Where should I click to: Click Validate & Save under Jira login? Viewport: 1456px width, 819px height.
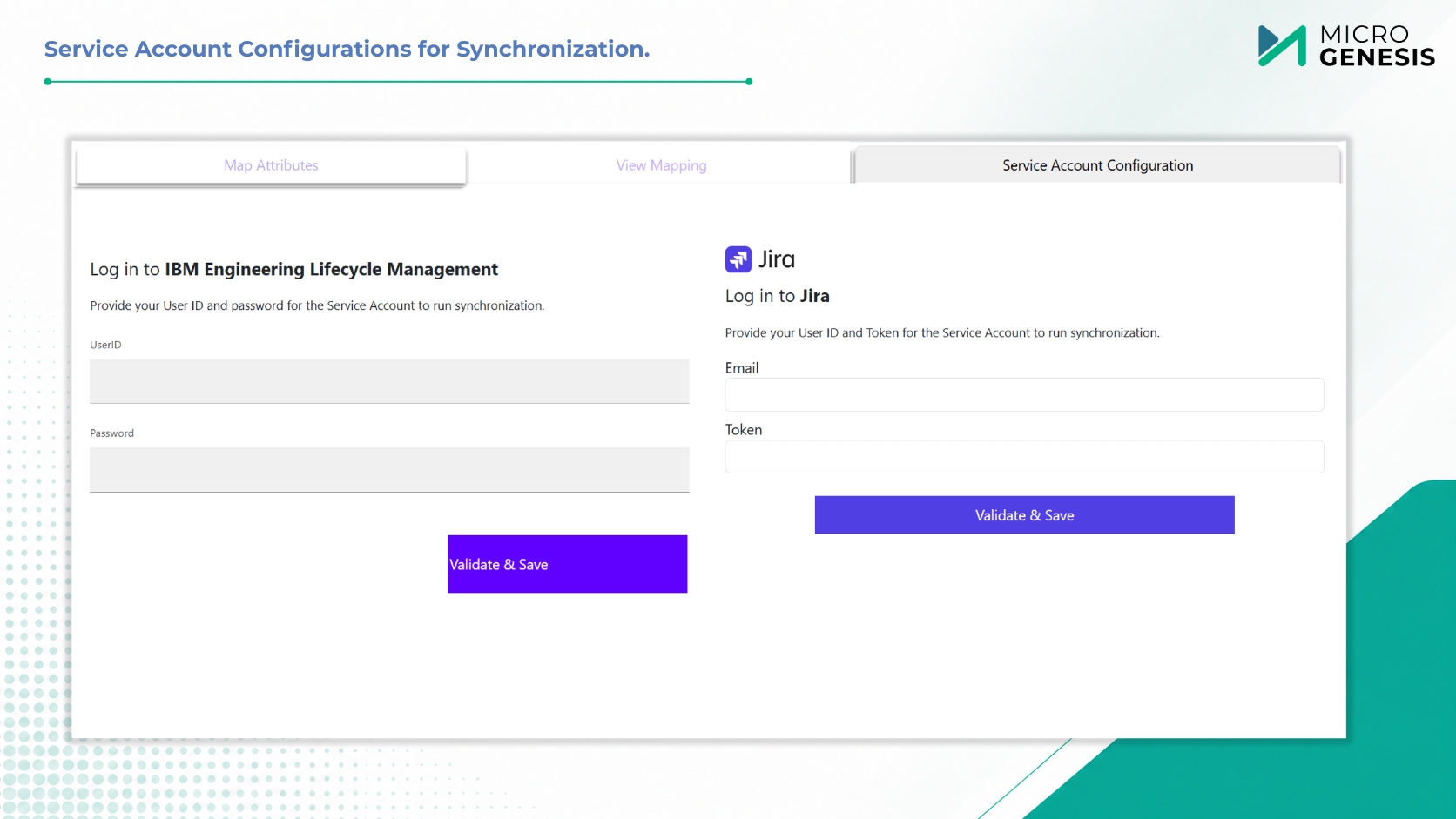tap(1024, 515)
